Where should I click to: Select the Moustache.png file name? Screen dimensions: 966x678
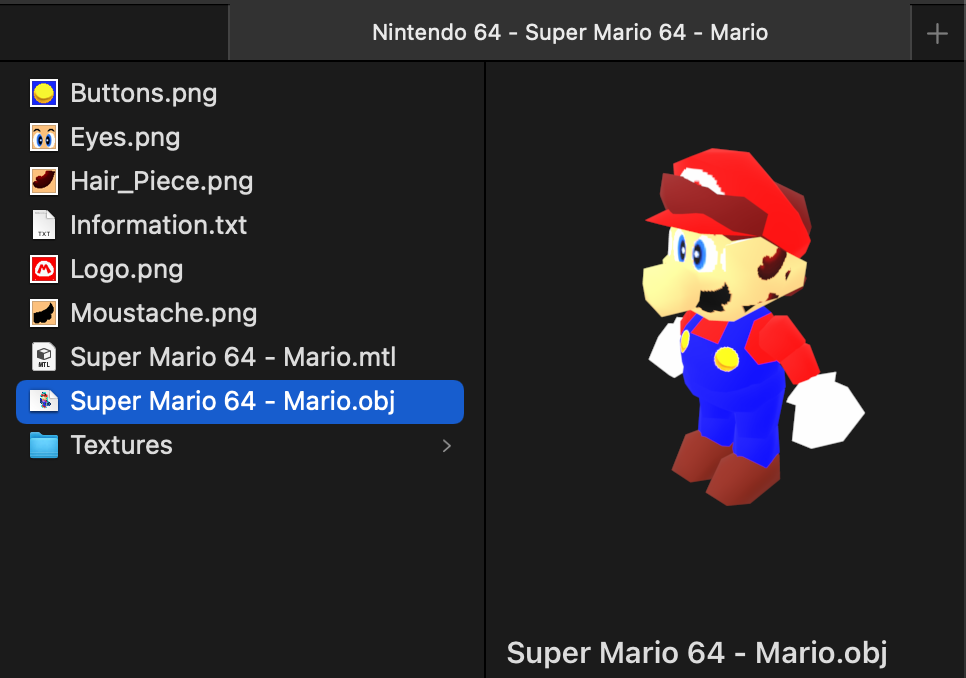tap(163, 313)
